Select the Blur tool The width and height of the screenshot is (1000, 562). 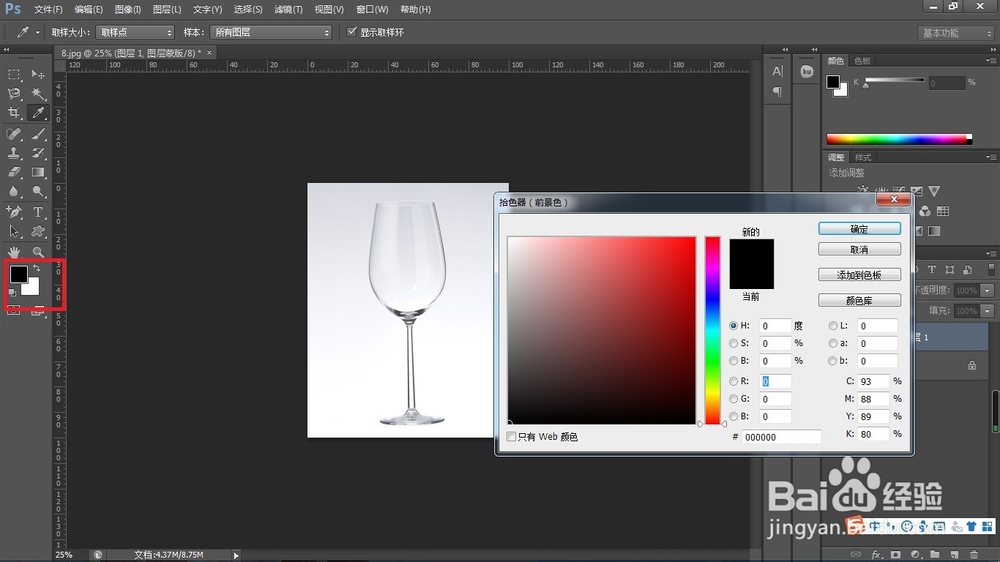pyautogui.click(x=14, y=191)
